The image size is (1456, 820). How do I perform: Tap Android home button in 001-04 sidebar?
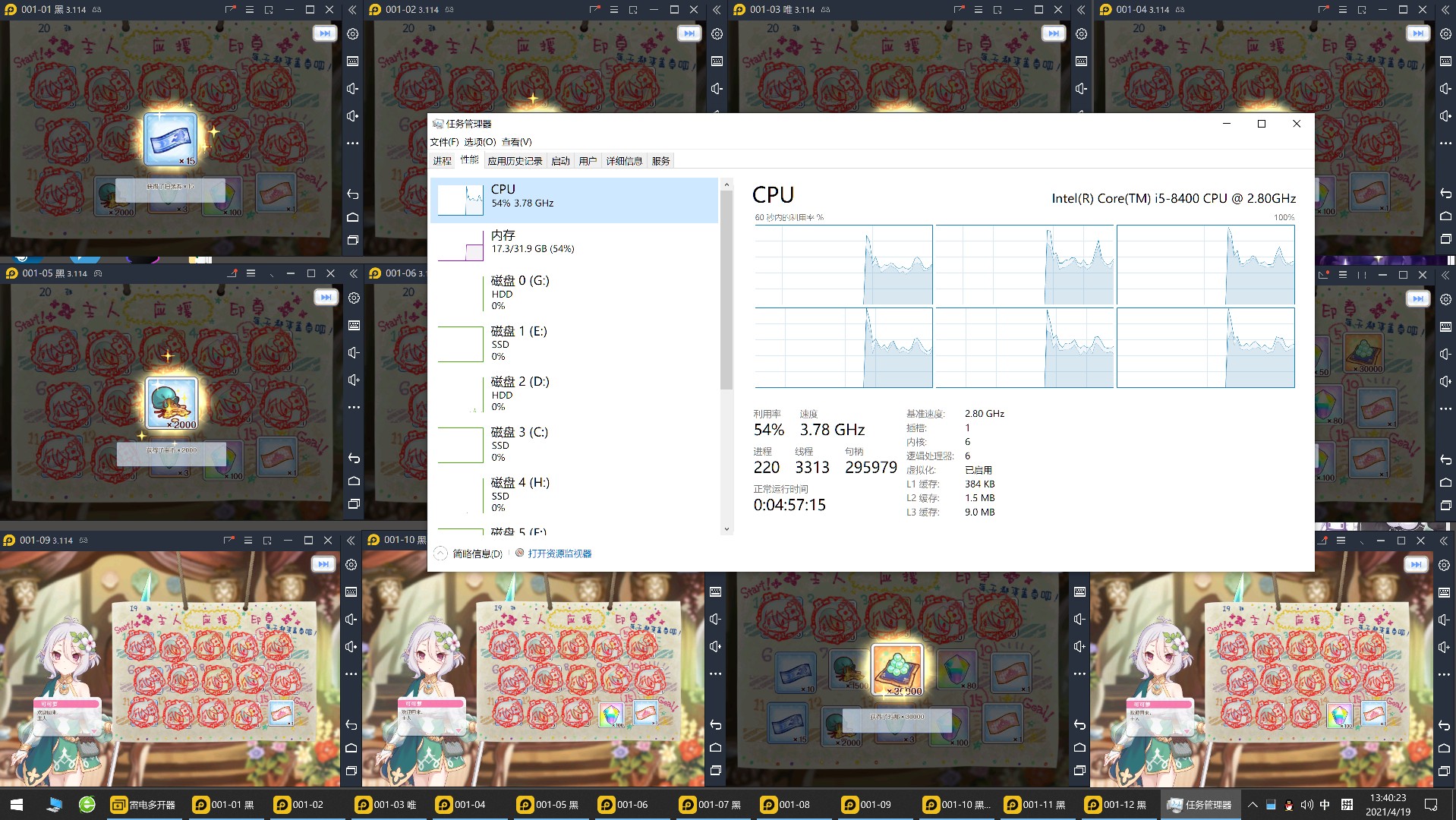point(1445,216)
